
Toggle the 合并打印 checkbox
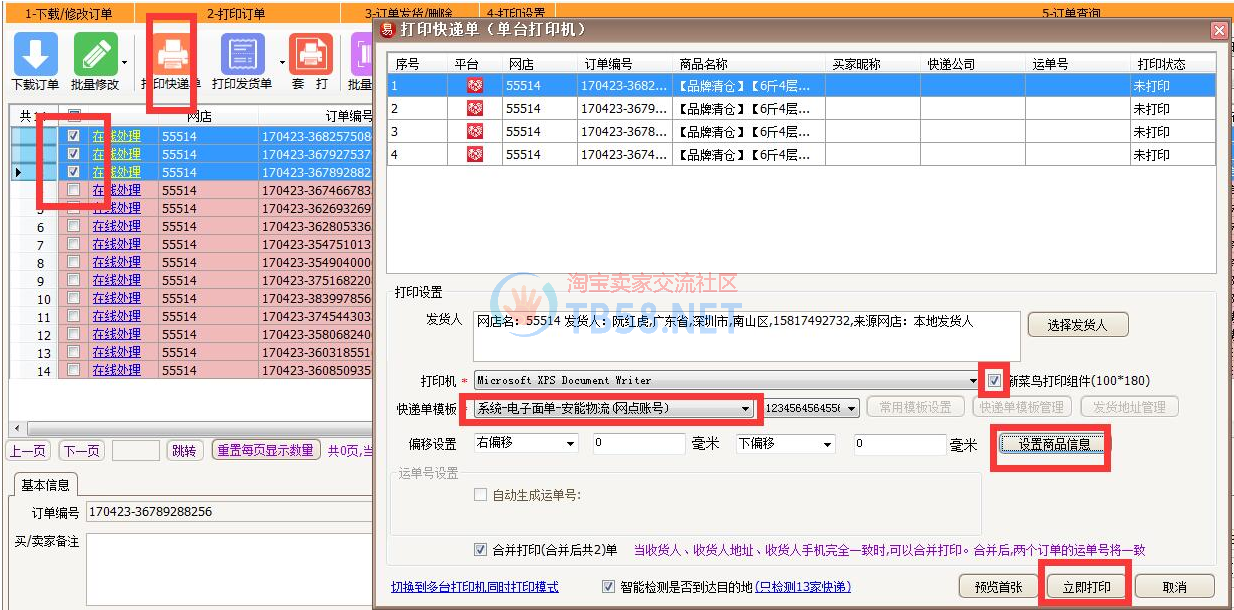click(481, 550)
